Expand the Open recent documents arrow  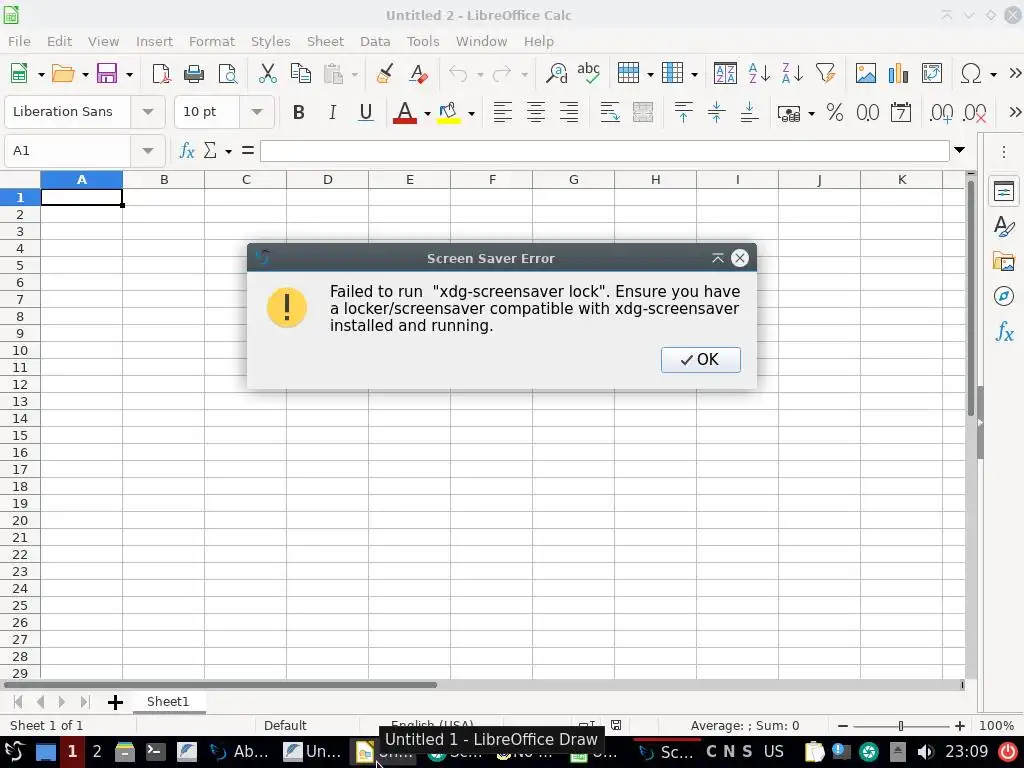[85, 74]
